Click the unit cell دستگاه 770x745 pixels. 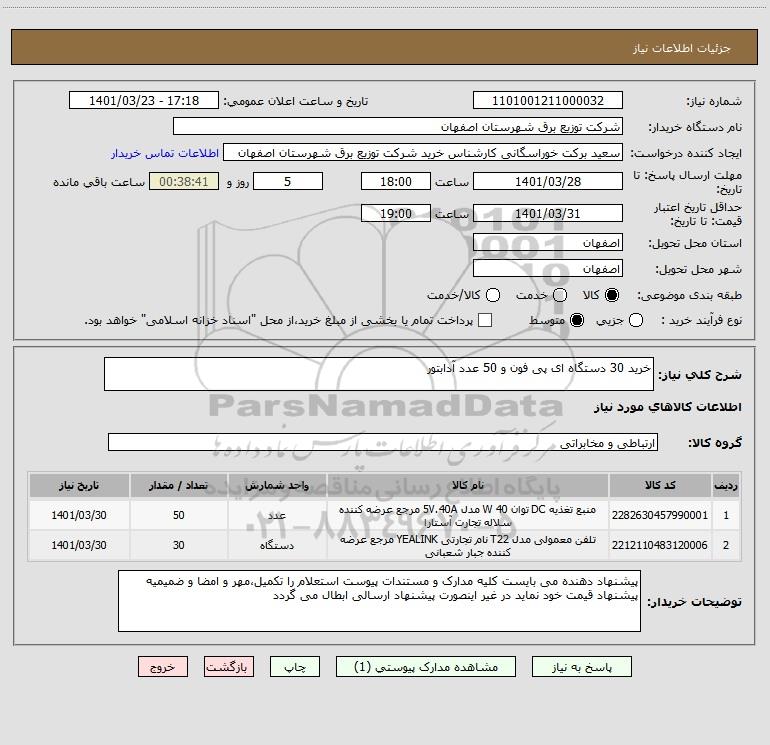pos(277,545)
